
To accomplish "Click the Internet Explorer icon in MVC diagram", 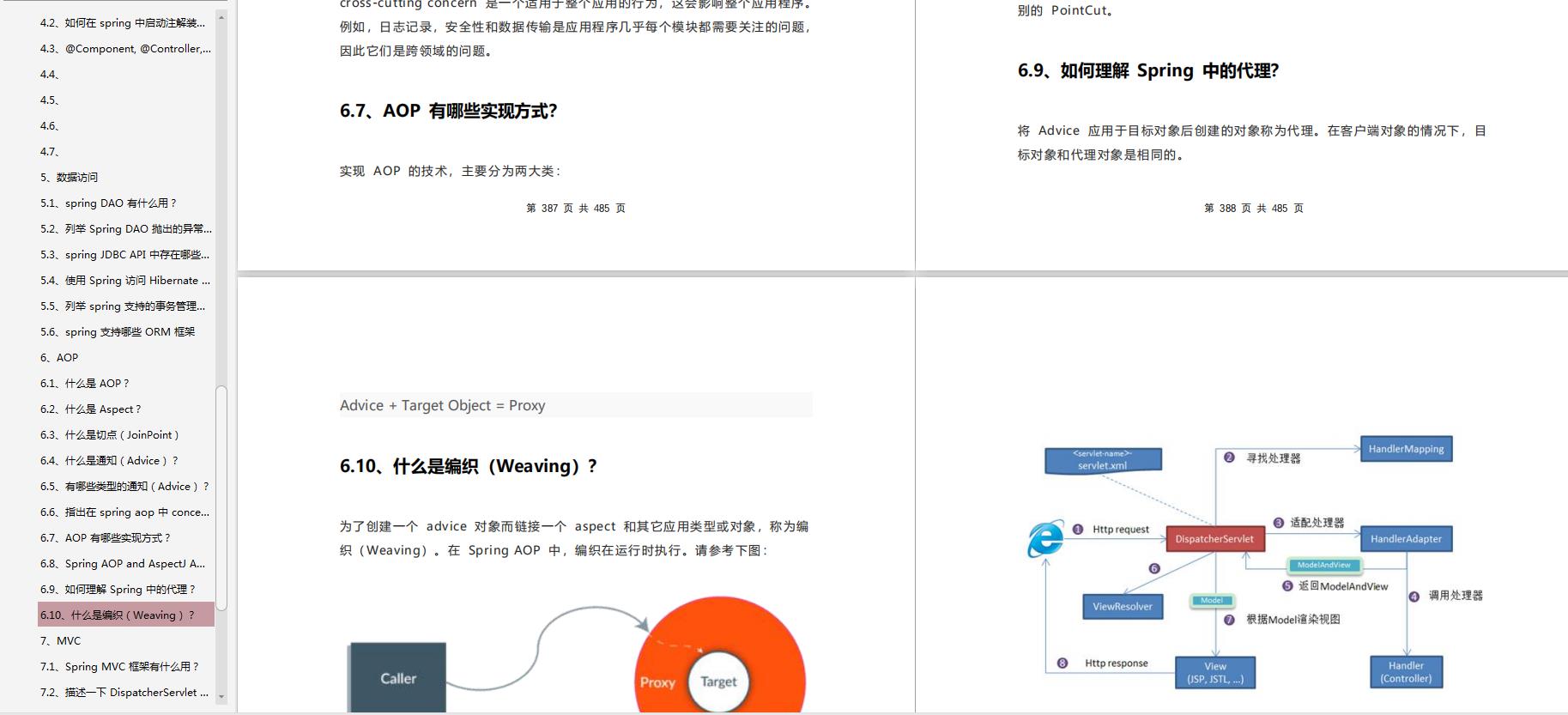I will [1045, 539].
